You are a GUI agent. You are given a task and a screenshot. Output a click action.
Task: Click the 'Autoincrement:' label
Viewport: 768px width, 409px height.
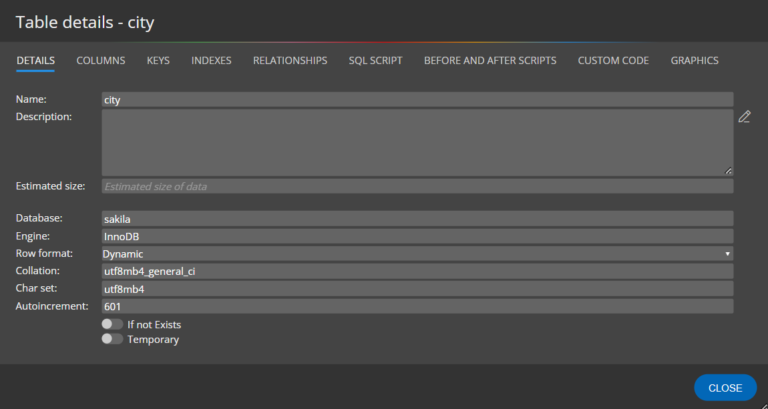coord(52,306)
